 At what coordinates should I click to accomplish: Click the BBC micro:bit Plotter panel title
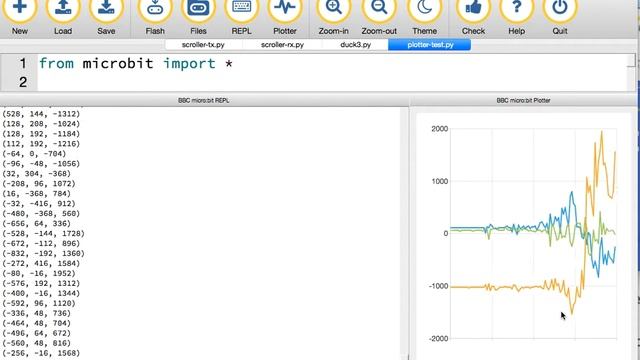pyautogui.click(x=524, y=100)
